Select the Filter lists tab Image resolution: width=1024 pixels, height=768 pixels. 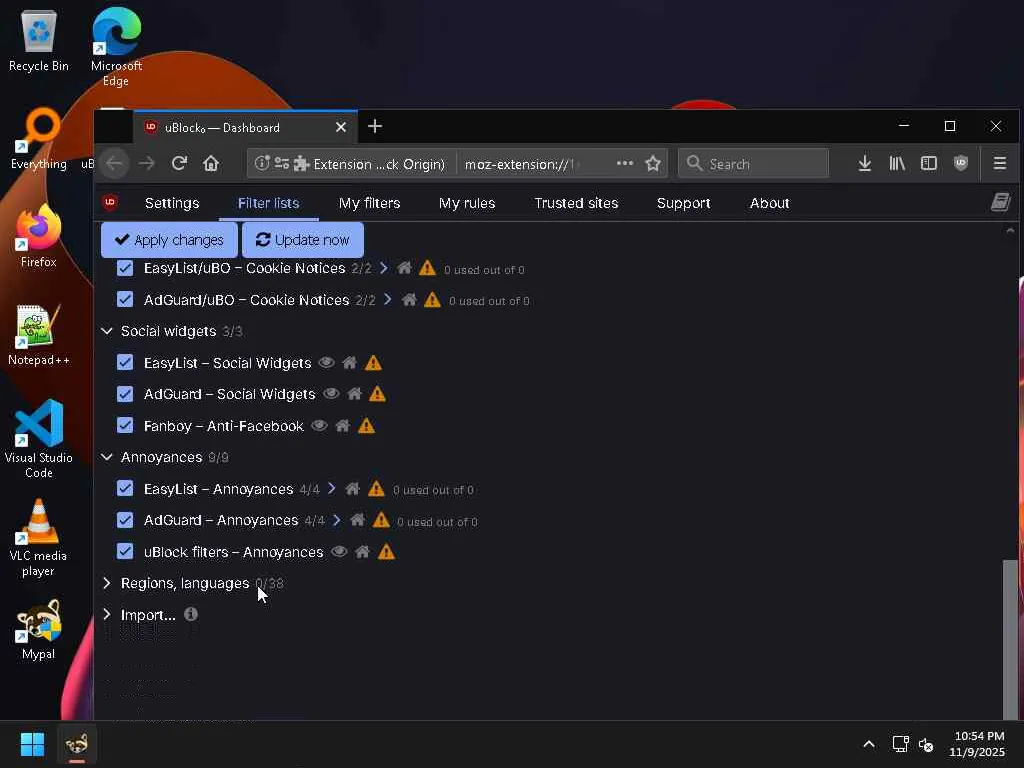(268, 203)
